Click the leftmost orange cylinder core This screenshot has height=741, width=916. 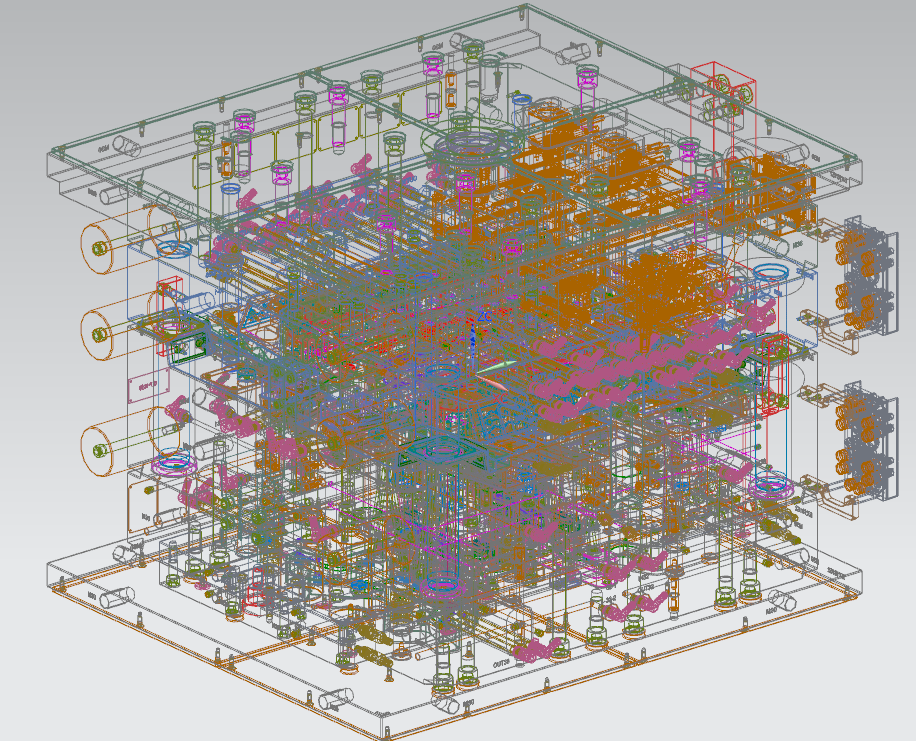pyautogui.click(x=97, y=240)
